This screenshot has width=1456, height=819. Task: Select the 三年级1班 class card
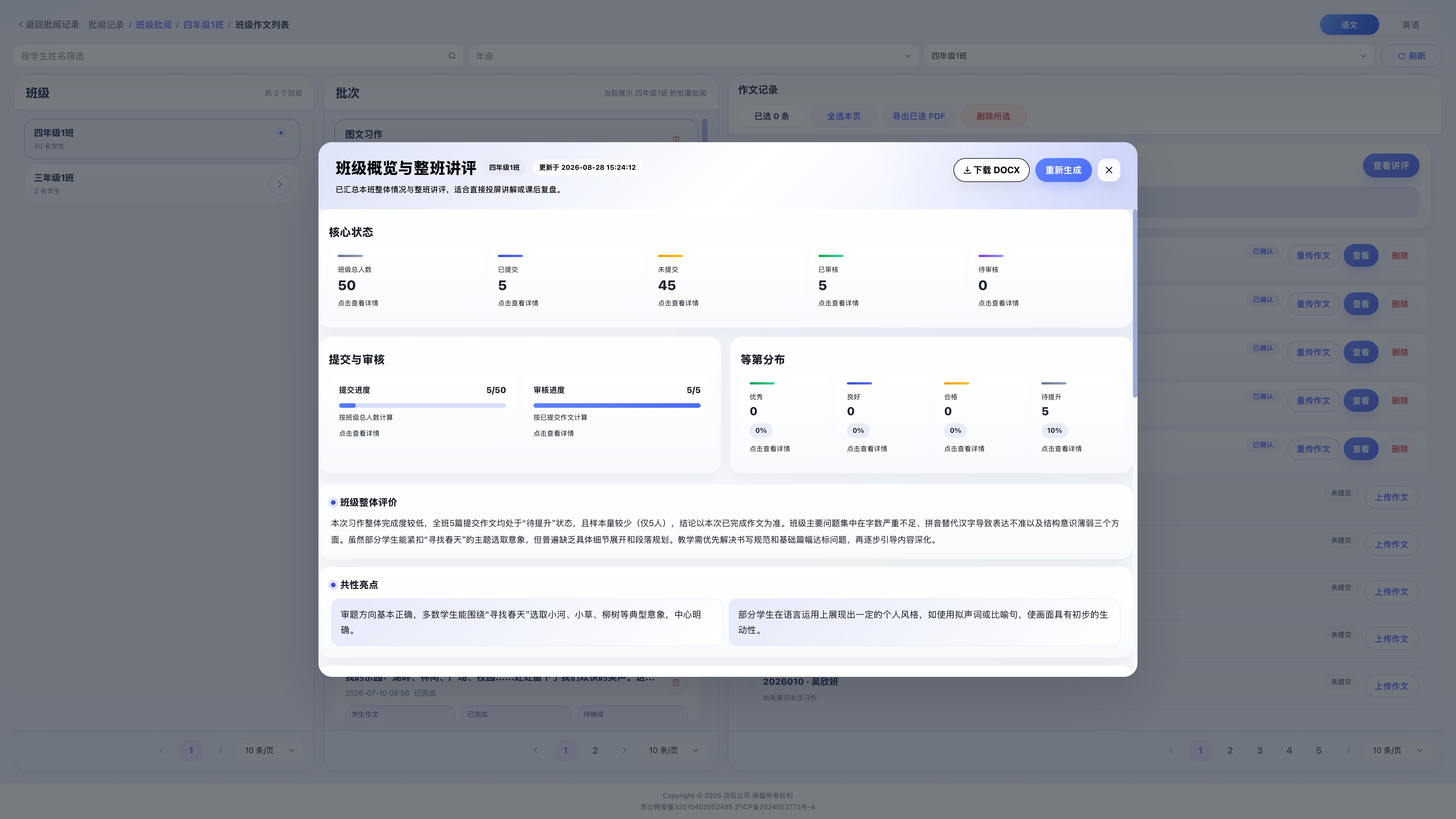162,184
